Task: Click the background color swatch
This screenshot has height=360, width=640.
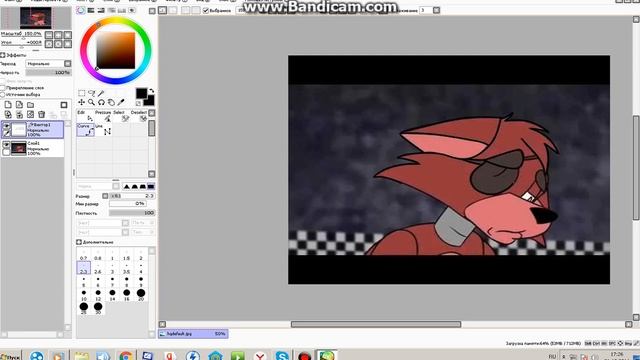Action: (x=150, y=101)
